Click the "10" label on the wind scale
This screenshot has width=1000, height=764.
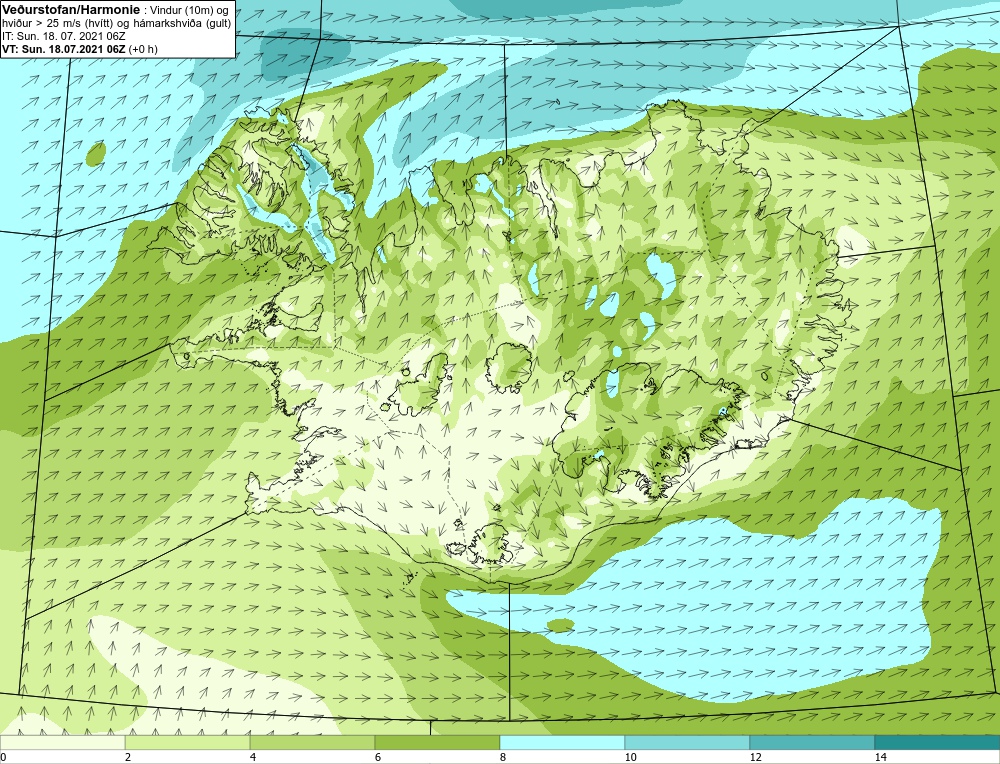coord(631,757)
